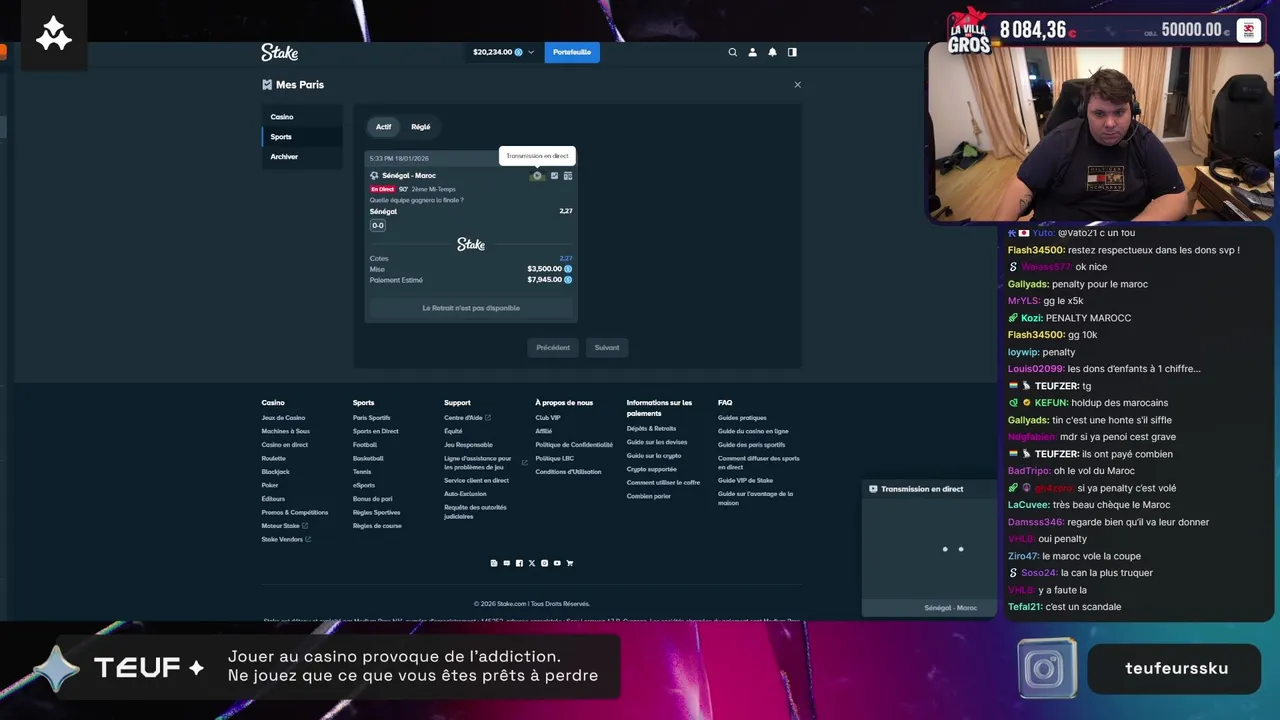Click the floating live stream video area

click(x=929, y=548)
